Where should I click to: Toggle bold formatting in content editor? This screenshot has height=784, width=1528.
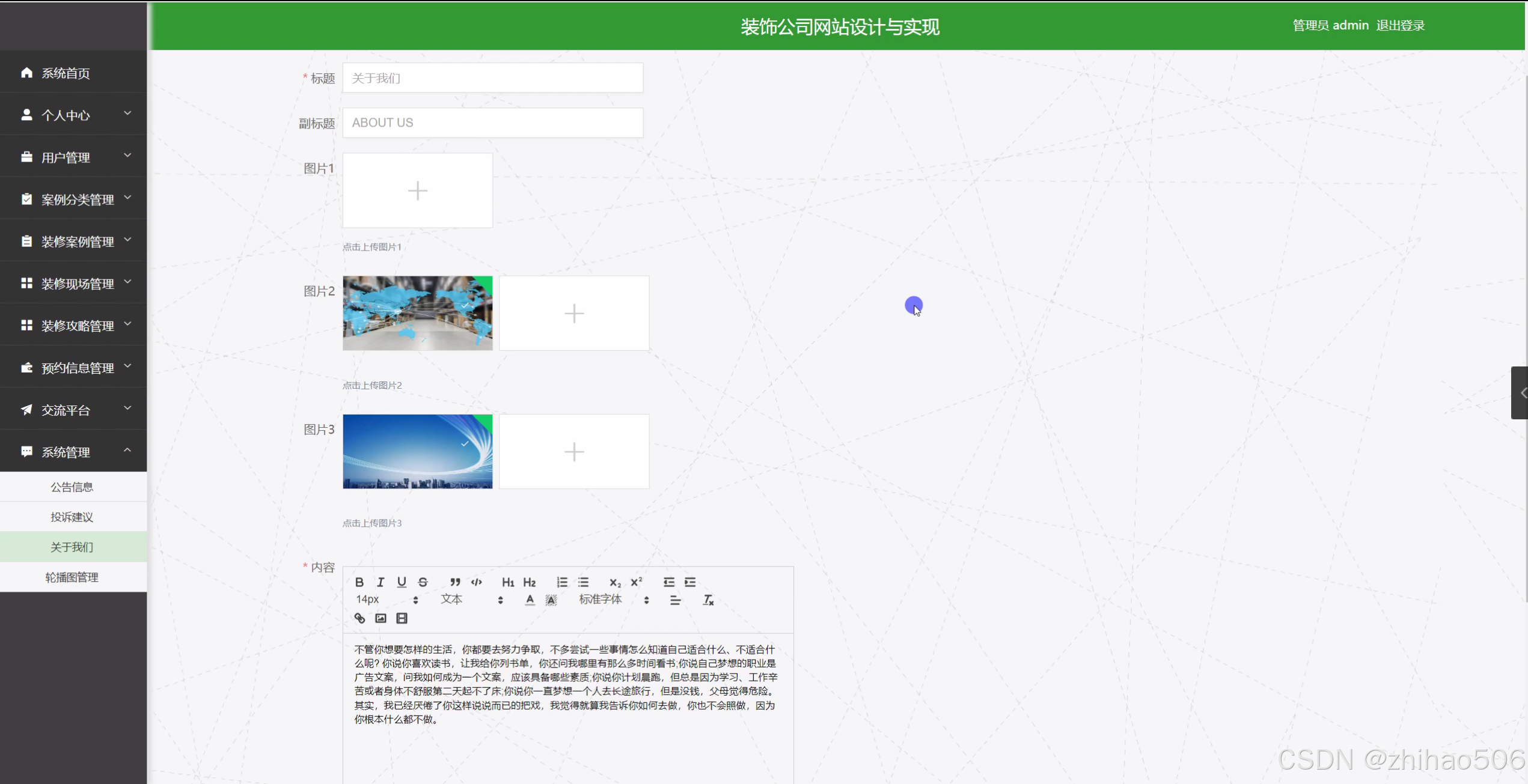pyautogui.click(x=359, y=582)
